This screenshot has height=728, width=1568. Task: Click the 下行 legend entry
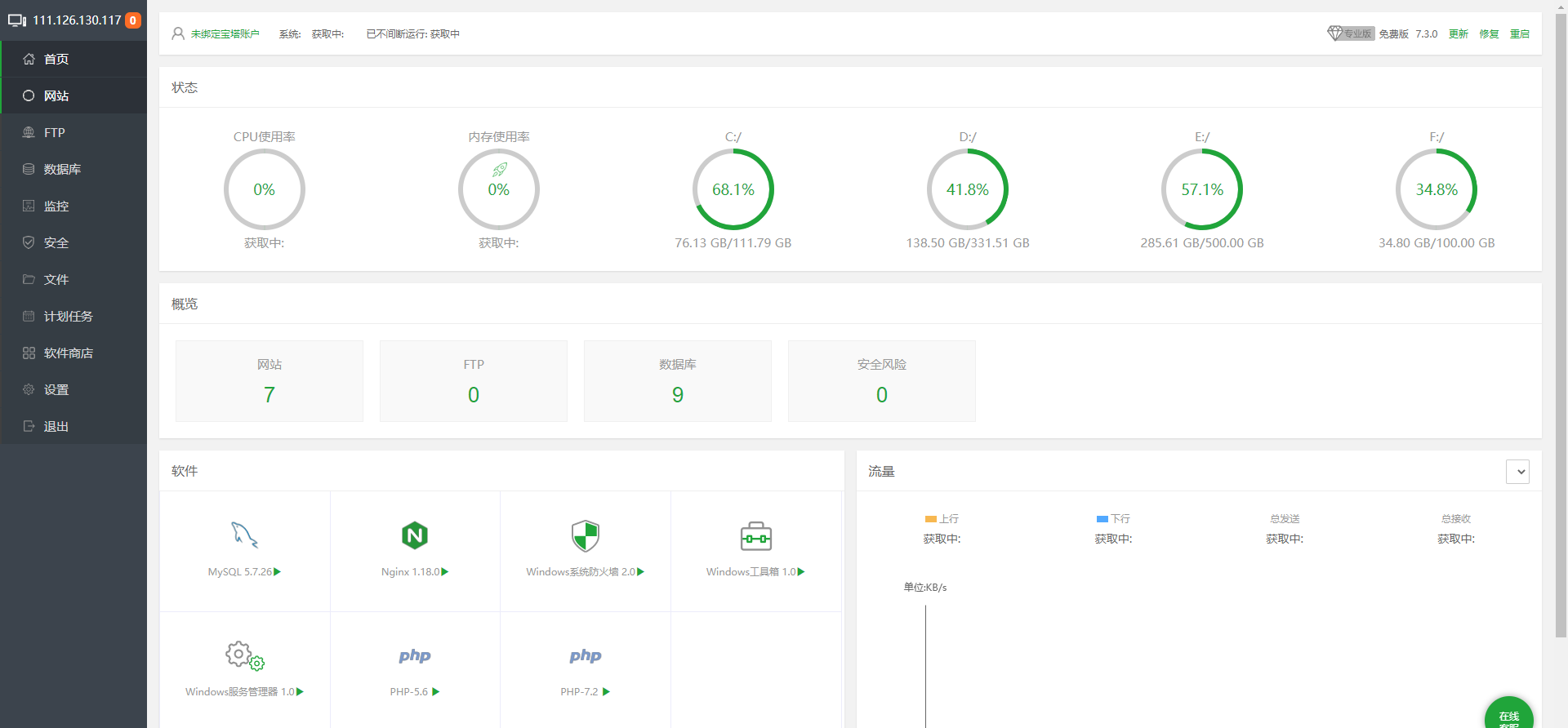[1113, 519]
